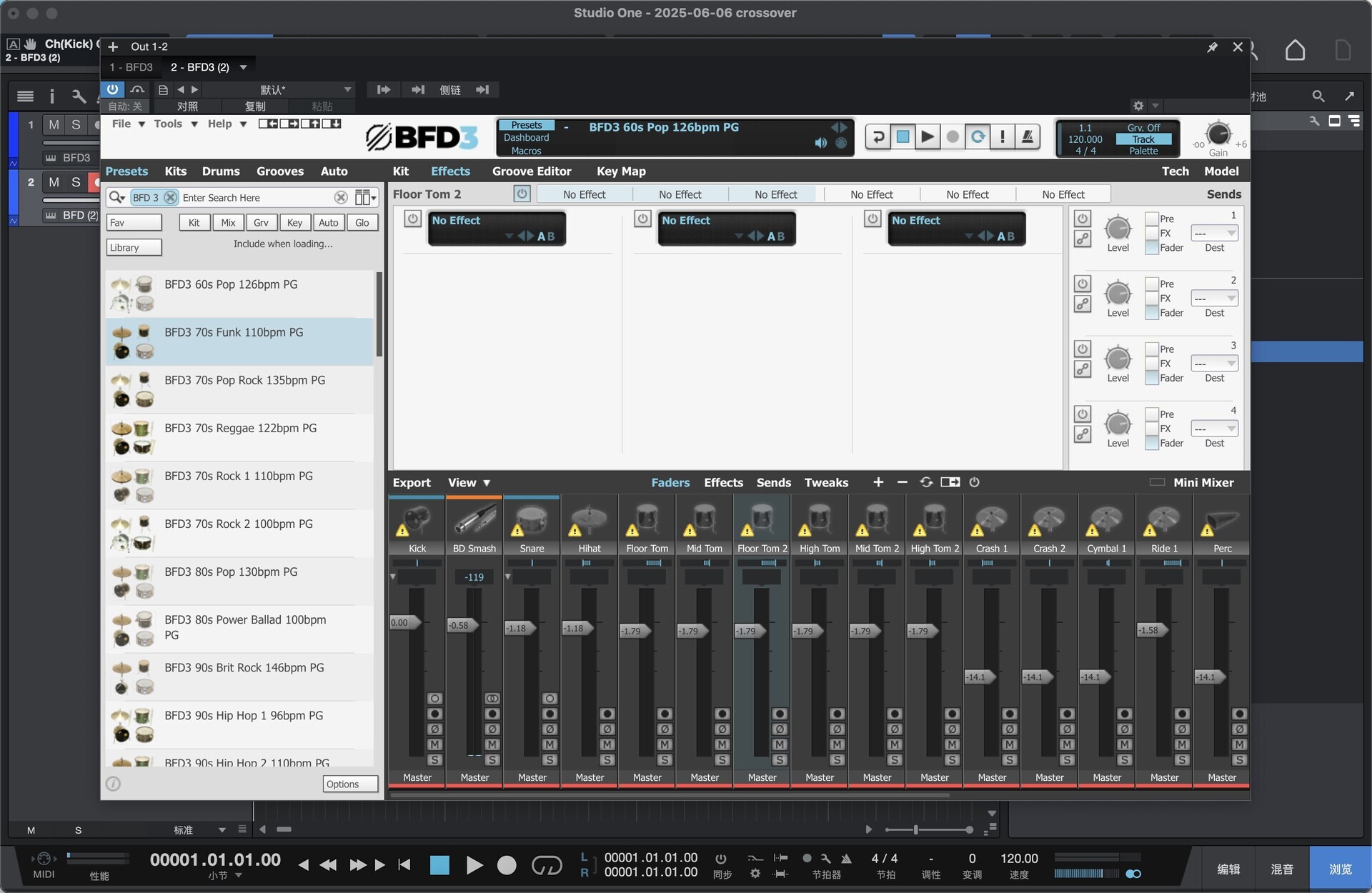Open the Tools menu dropdown

(175, 124)
